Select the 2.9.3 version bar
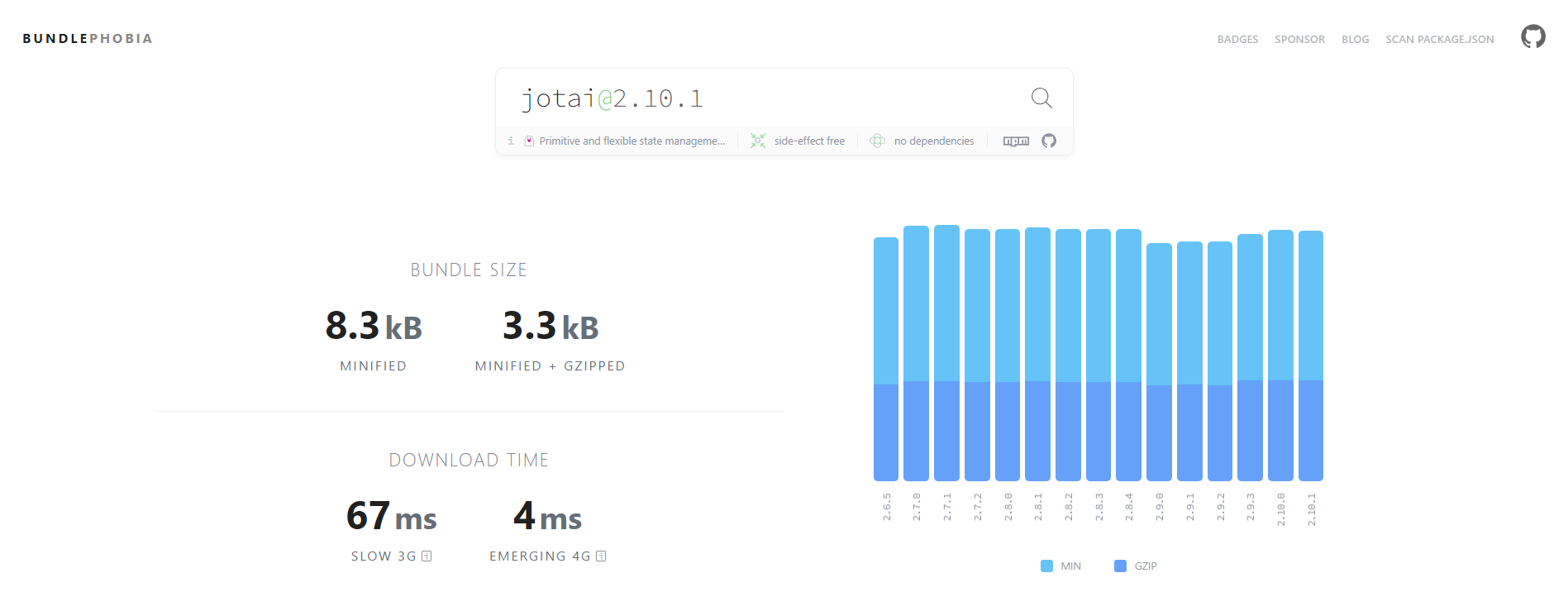 point(1250,357)
